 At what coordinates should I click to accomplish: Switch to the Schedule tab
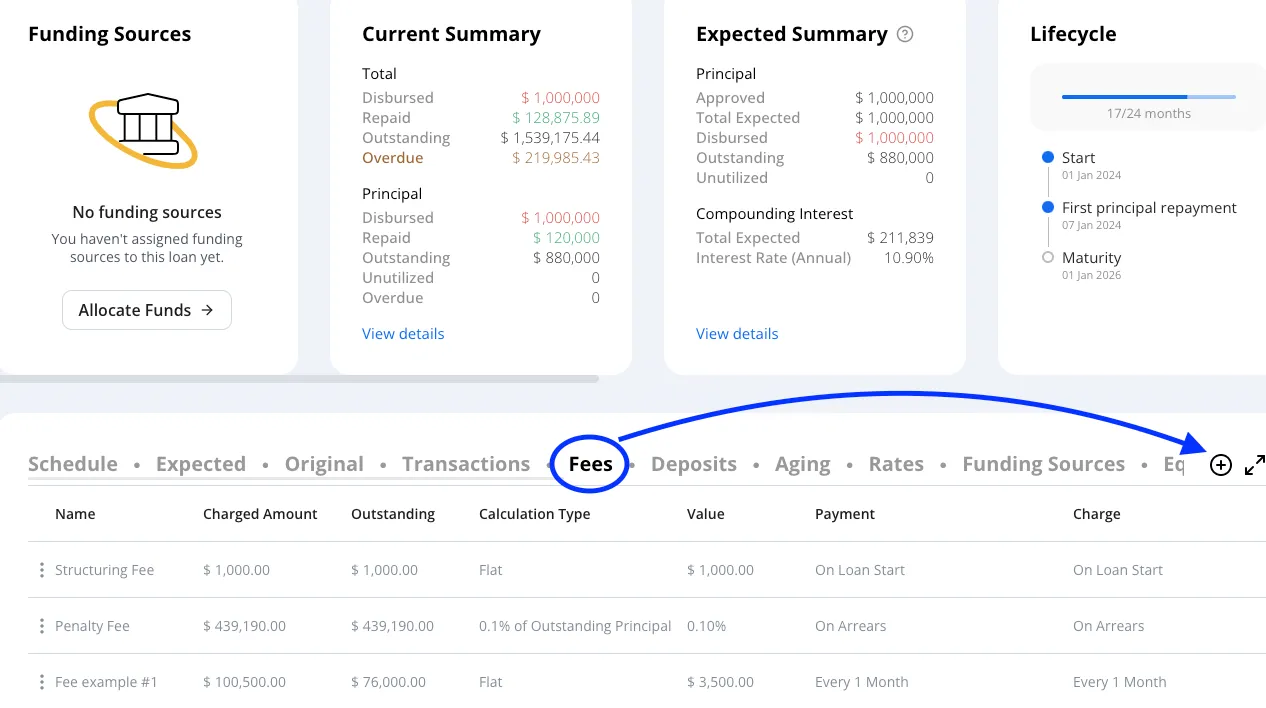point(73,464)
